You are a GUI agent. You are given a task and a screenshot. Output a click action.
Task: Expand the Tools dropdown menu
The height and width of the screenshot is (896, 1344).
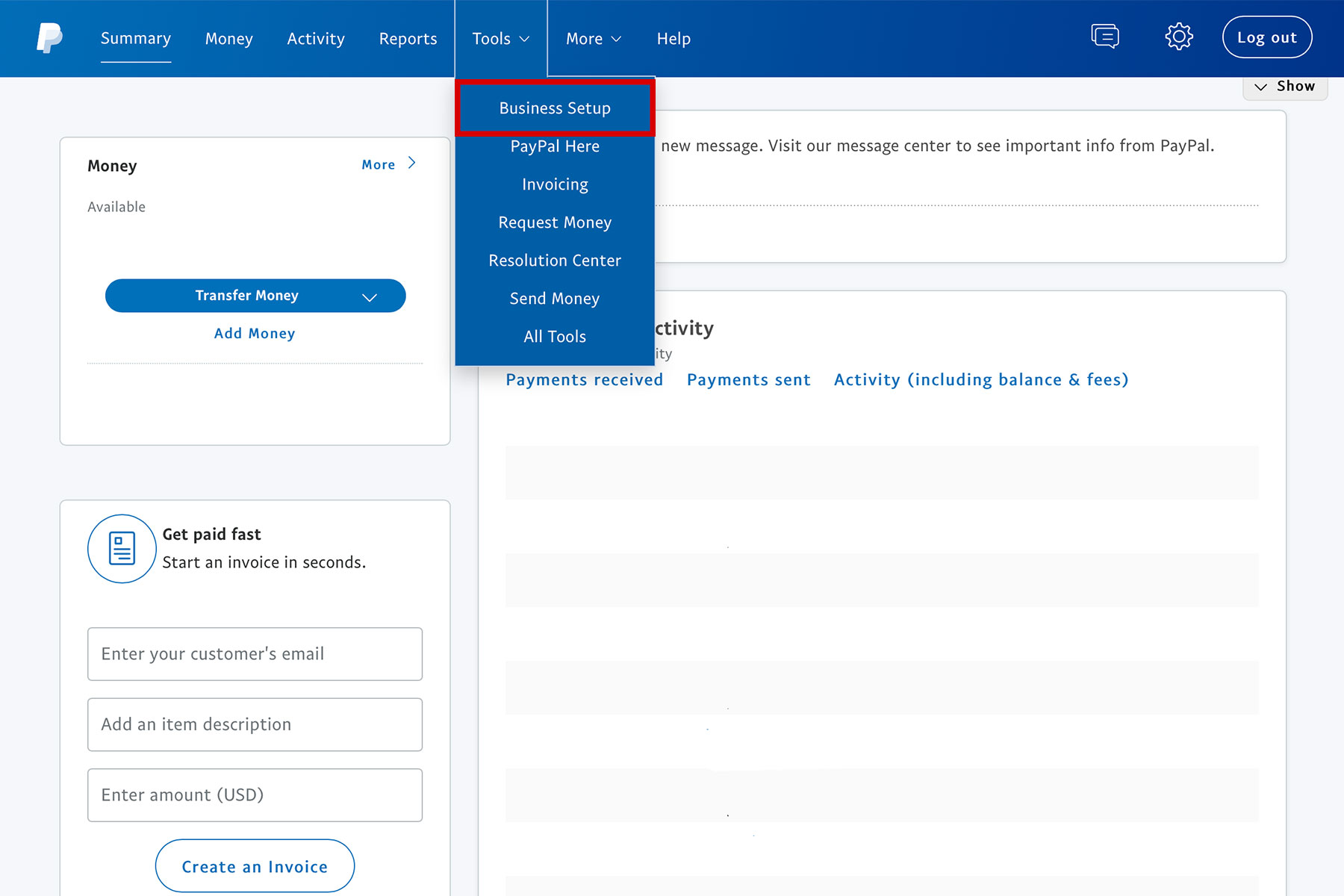501,38
